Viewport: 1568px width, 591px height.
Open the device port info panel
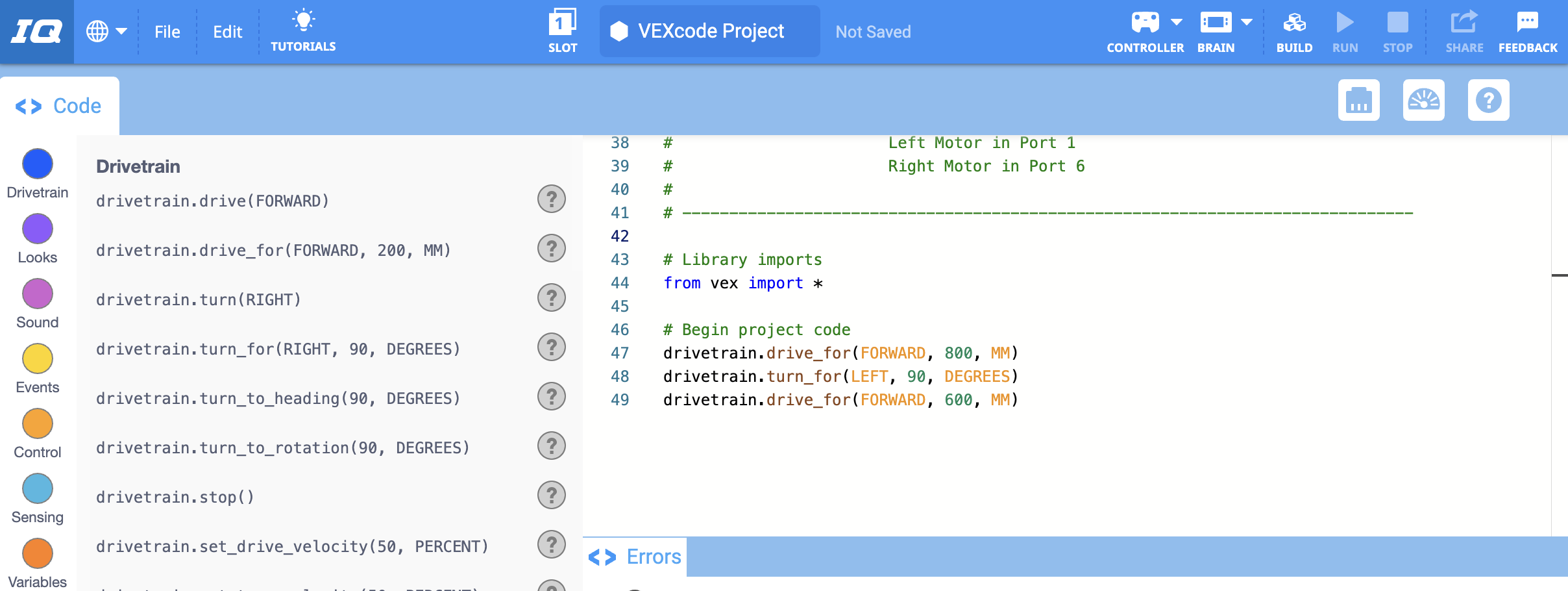1359,100
